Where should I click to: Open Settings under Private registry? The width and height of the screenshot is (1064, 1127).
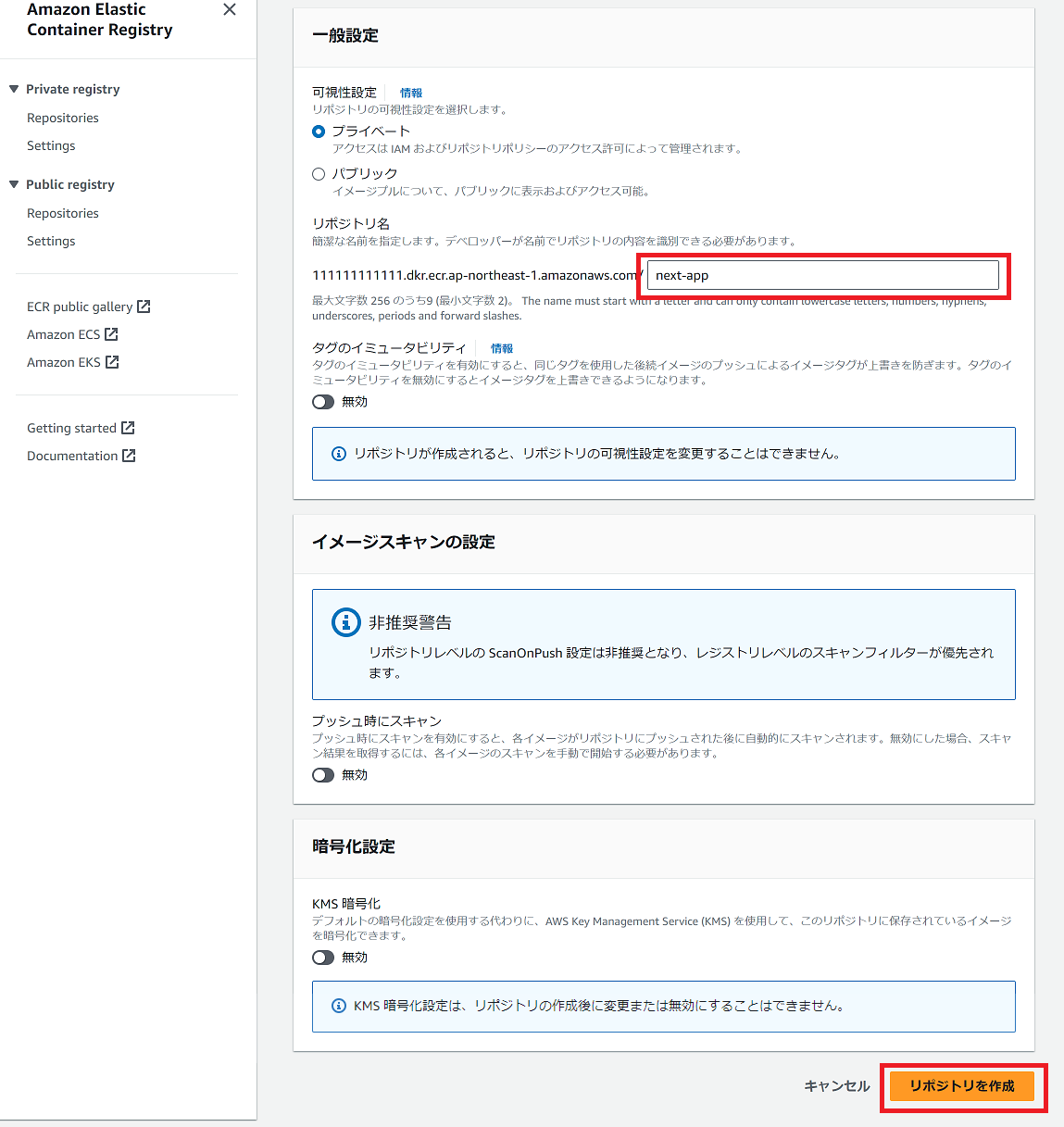(51, 145)
